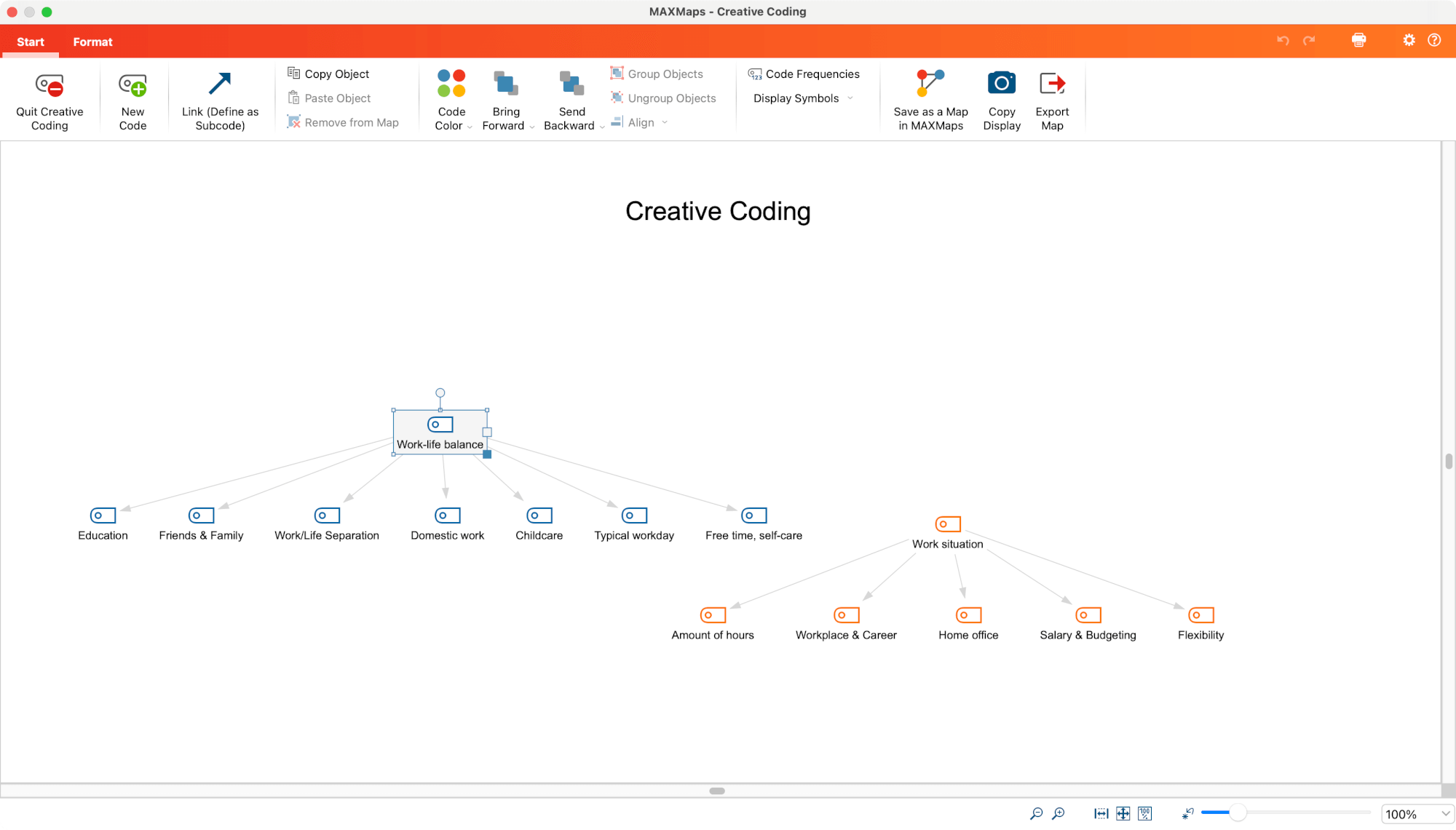Image resolution: width=1456 pixels, height=830 pixels.
Task: Copy the selected object
Action: click(x=328, y=74)
